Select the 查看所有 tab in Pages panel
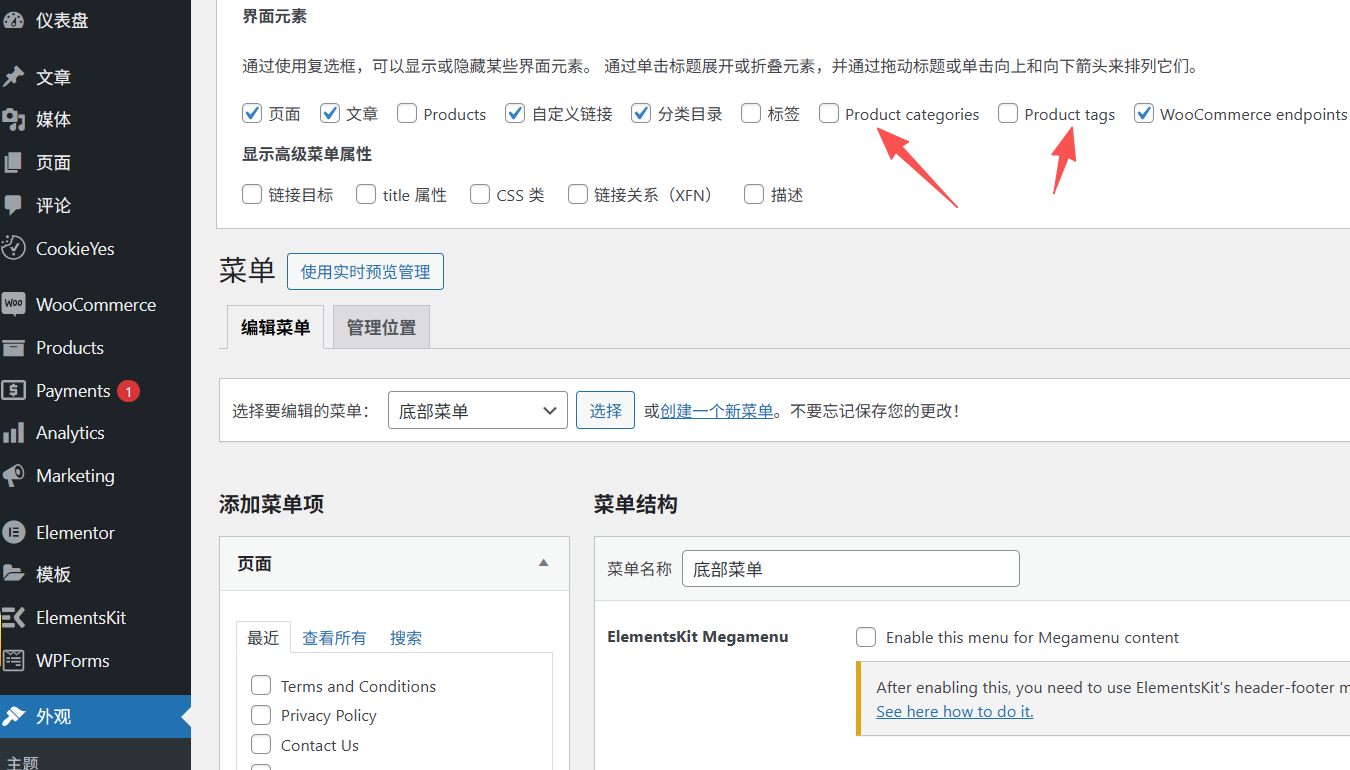Screen dimensions: 1350x770 pos(334,638)
